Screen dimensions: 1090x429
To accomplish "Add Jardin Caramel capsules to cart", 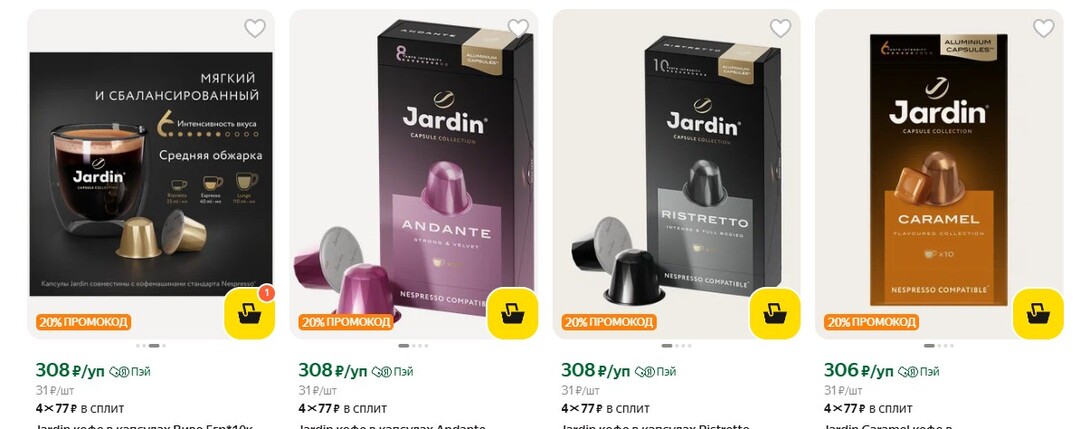I will pos(1038,314).
